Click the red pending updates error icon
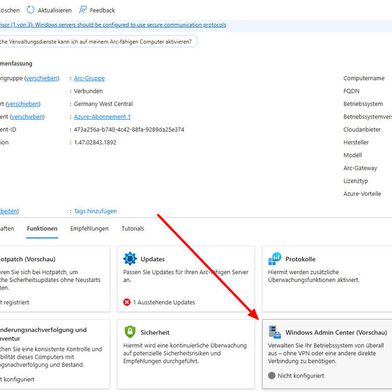 click(127, 302)
